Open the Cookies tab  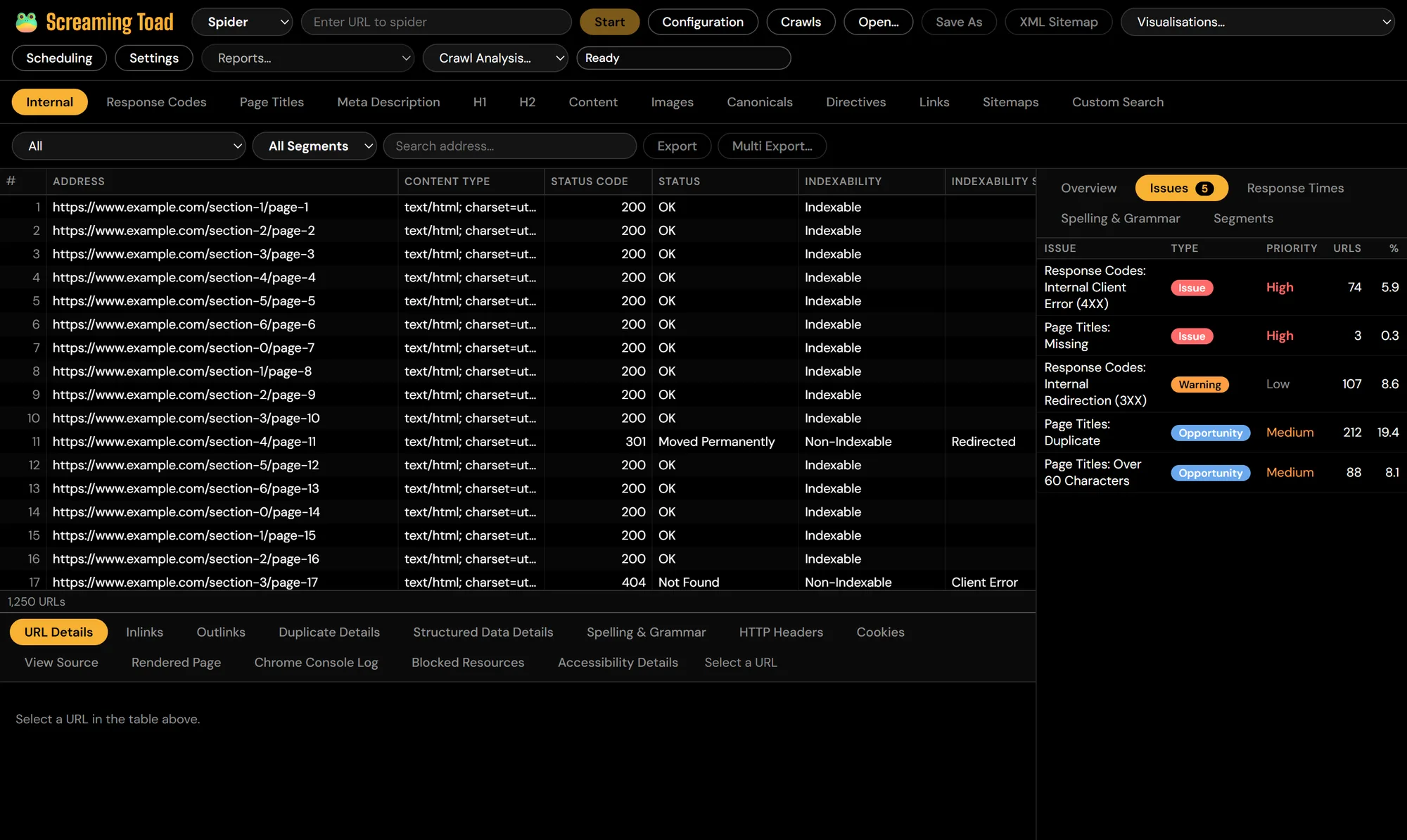pyautogui.click(x=880, y=632)
